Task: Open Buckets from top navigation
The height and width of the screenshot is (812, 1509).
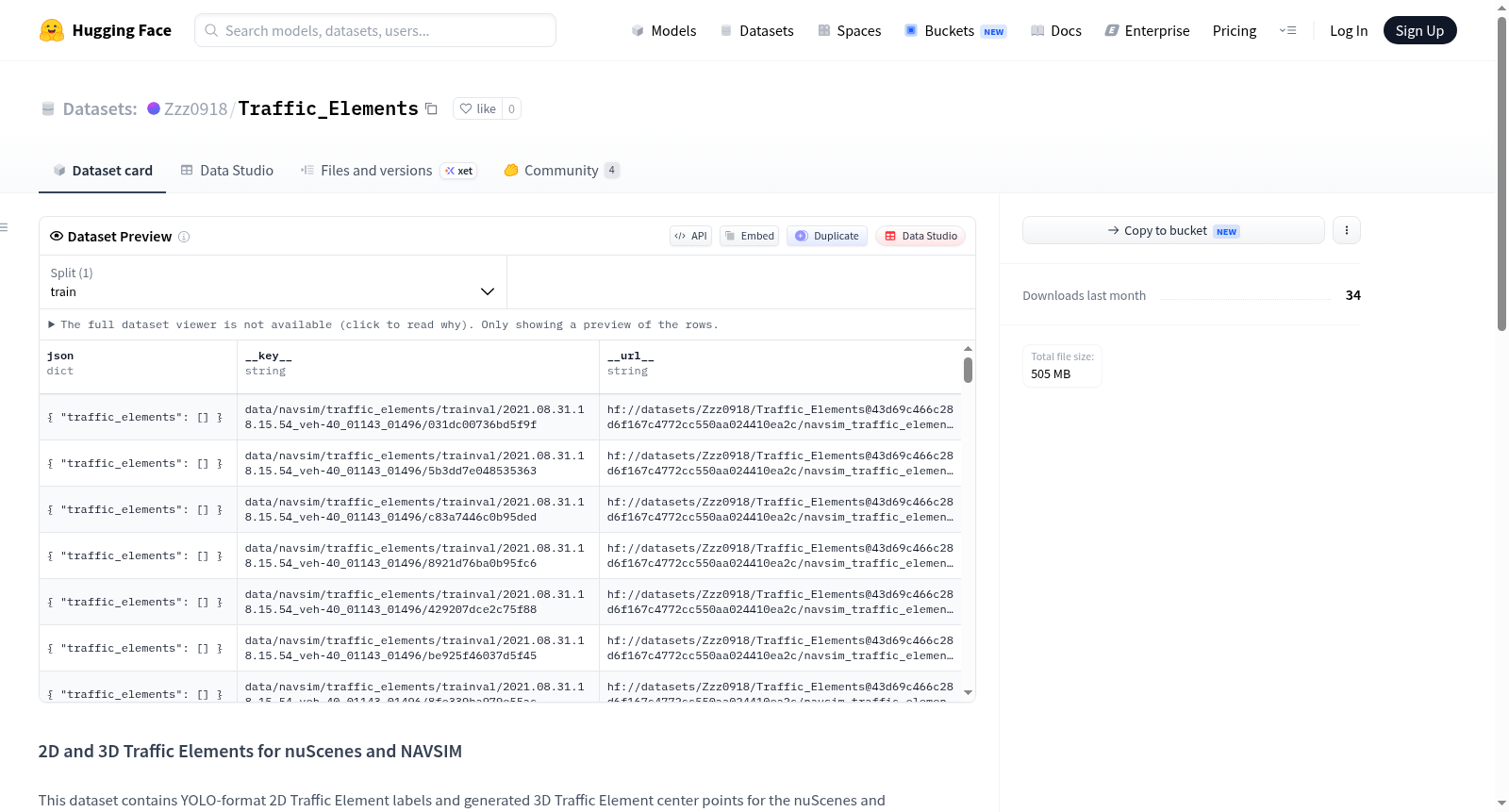Action: (x=955, y=31)
